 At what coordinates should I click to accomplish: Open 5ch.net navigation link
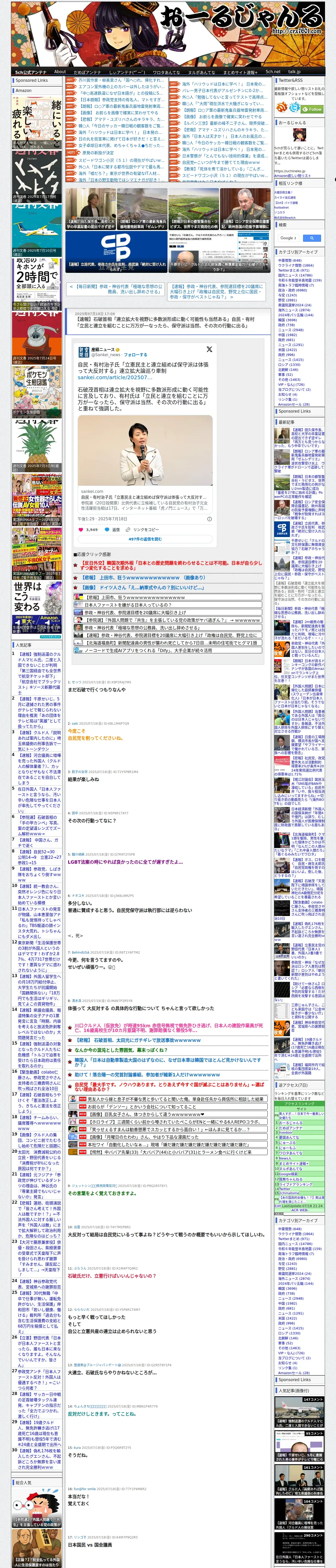(x=273, y=72)
